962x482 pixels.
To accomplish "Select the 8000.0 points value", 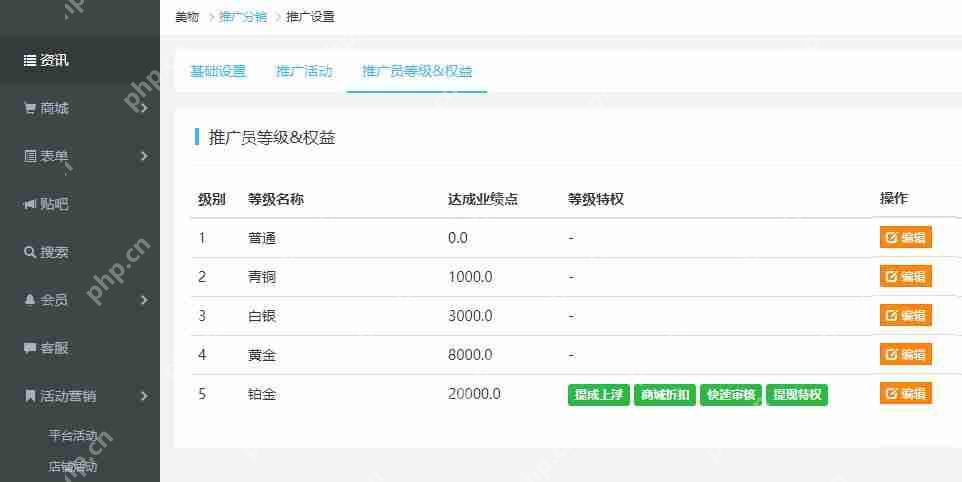I will (x=470, y=354).
